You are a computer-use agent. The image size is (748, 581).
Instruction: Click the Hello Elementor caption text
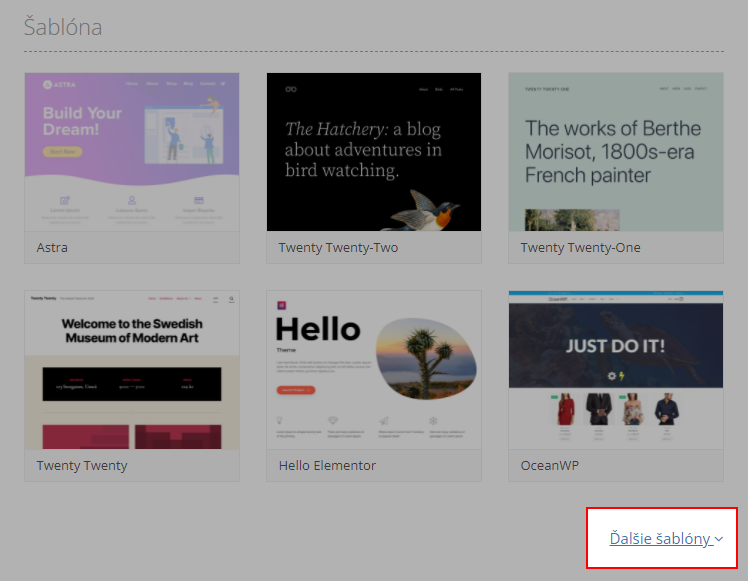pyautogui.click(x=327, y=466)
